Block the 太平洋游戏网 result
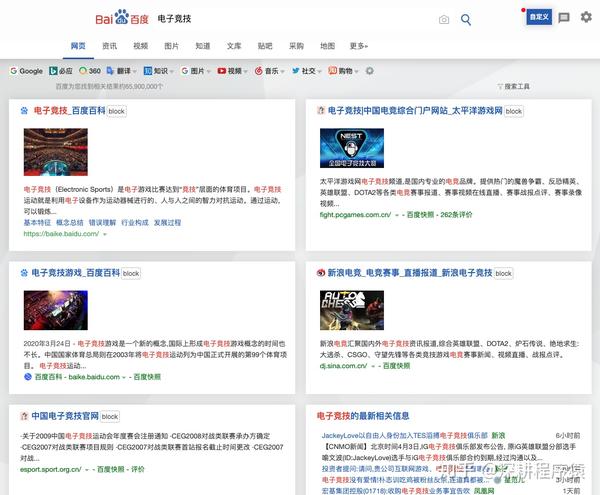The image size is (600, 495). tap(514, 111)
